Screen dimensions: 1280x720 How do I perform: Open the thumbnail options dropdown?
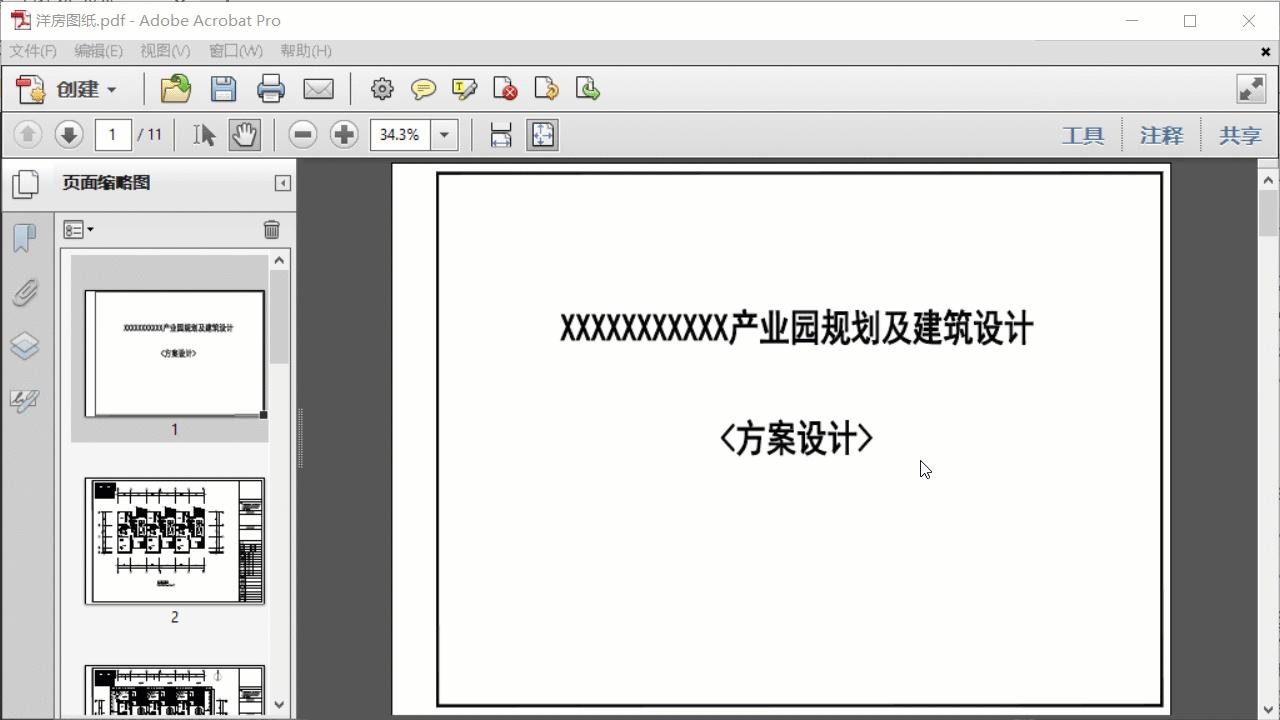tap(78, 229)
